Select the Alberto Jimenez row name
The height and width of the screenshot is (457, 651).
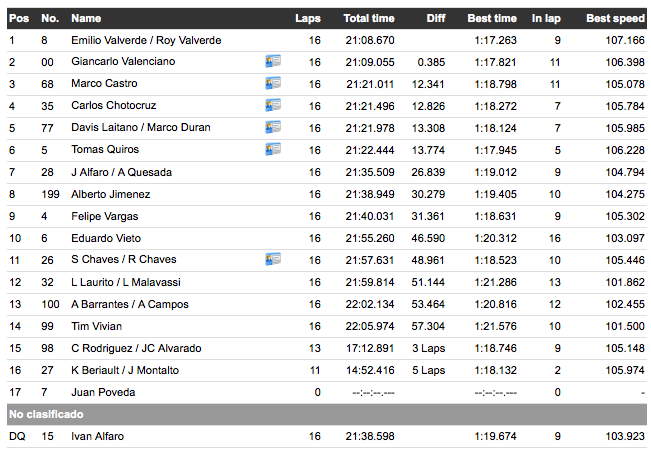point(110,194)
